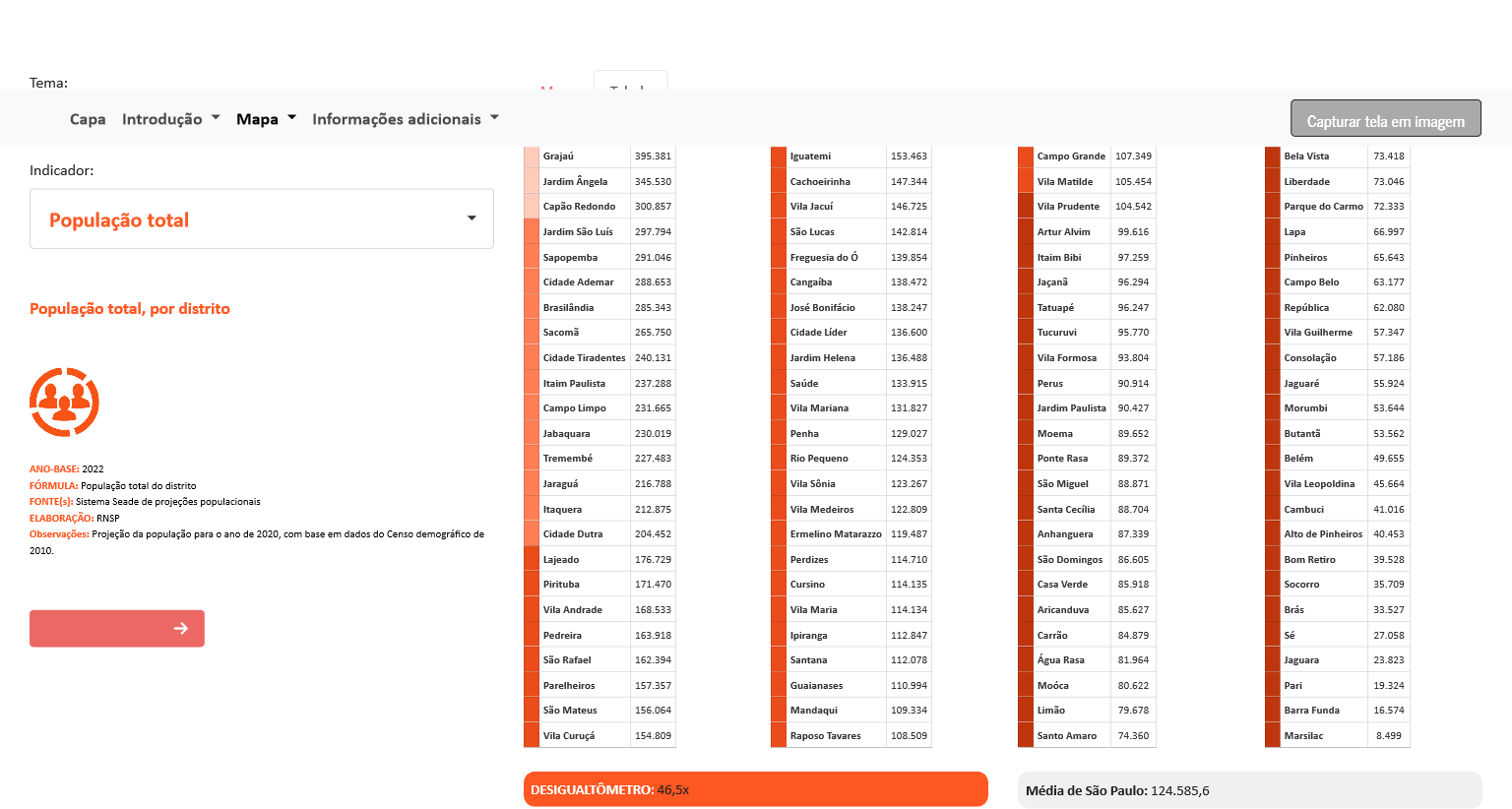
Task: Expand the Introdução menu
Action: [170, 119]
